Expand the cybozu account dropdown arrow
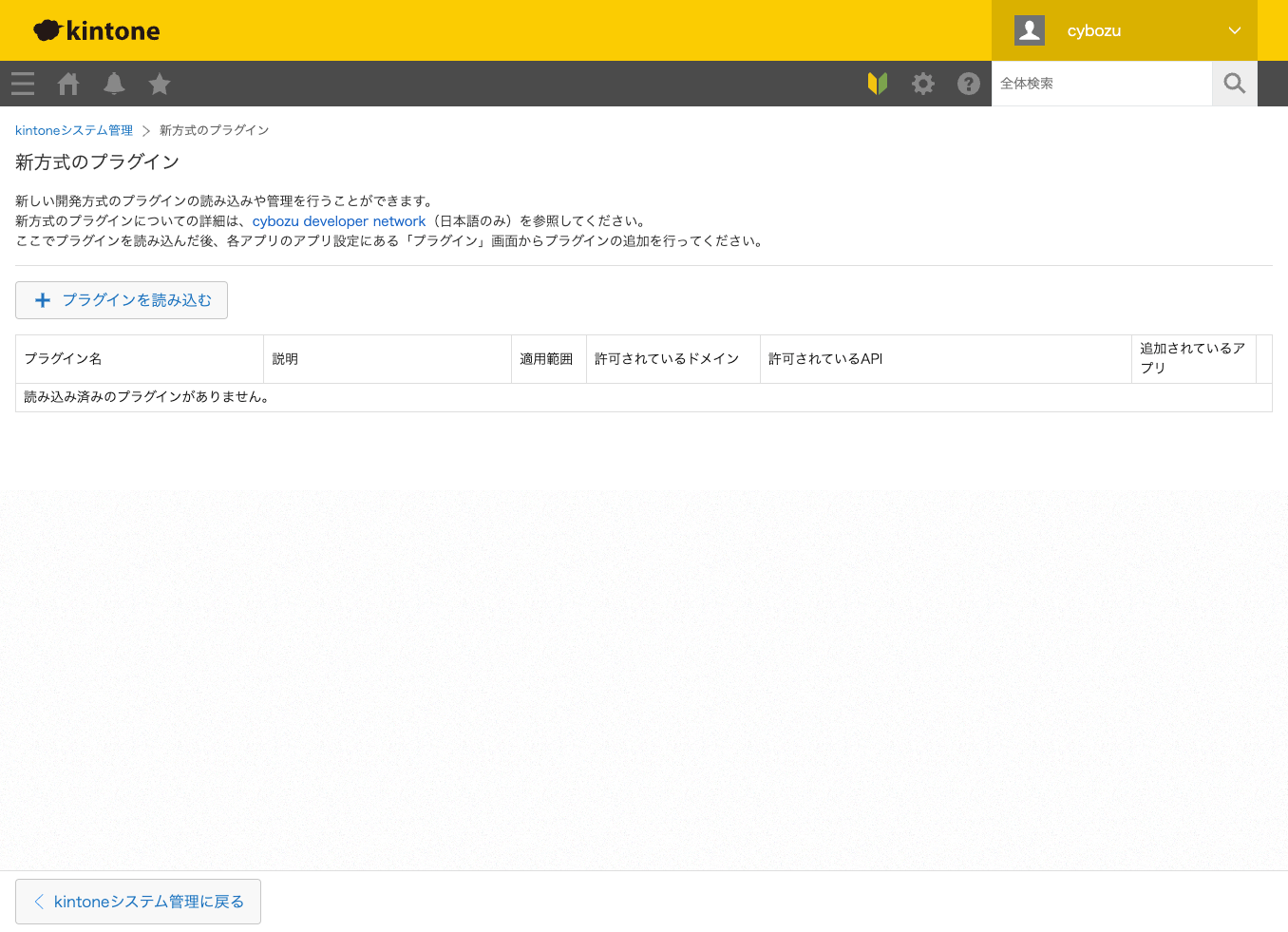The image size is (1288, 932). click(1235, 30)
